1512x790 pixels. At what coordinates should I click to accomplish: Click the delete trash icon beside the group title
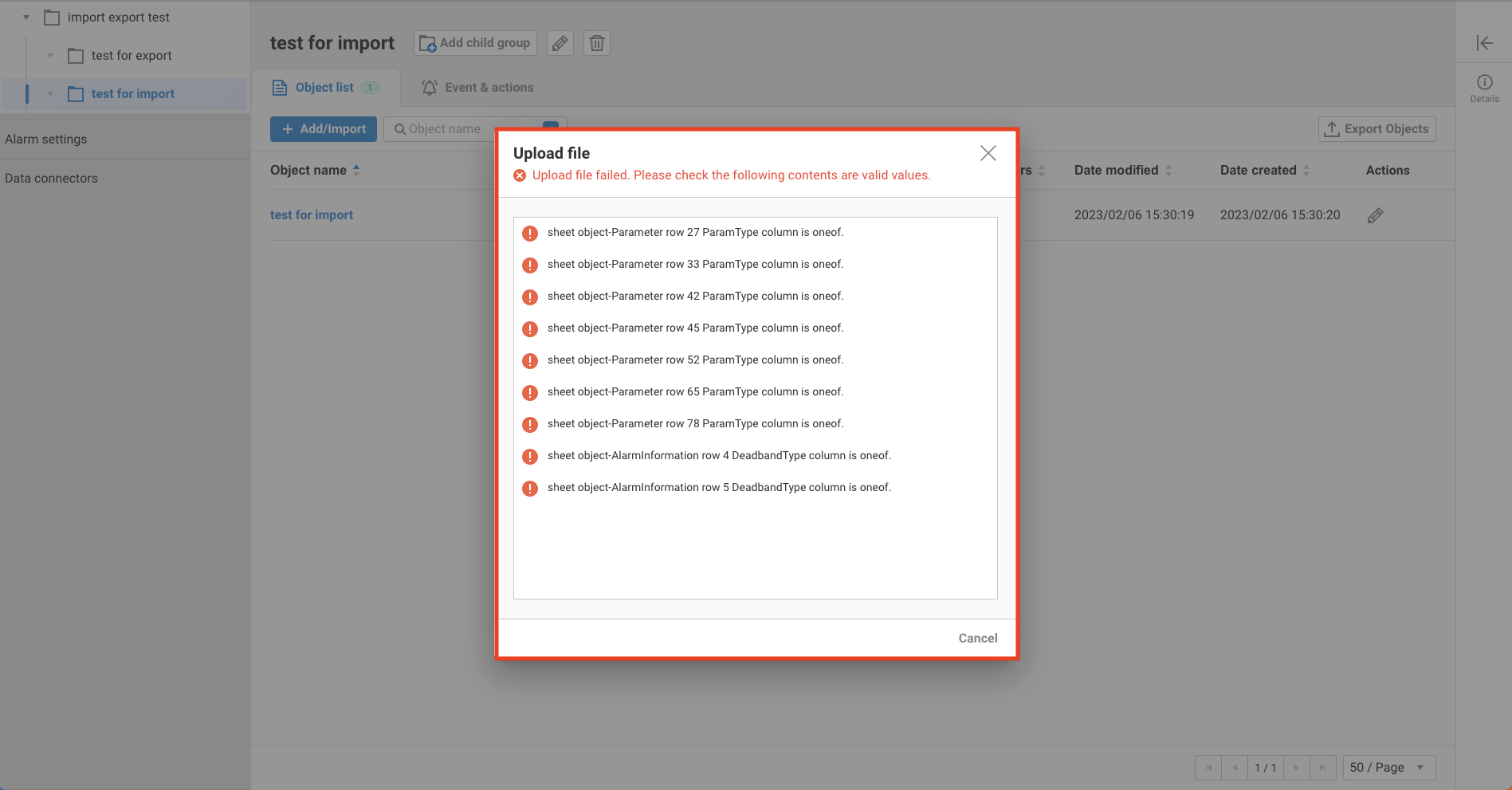pyautogui.click(x=597, y=43)
